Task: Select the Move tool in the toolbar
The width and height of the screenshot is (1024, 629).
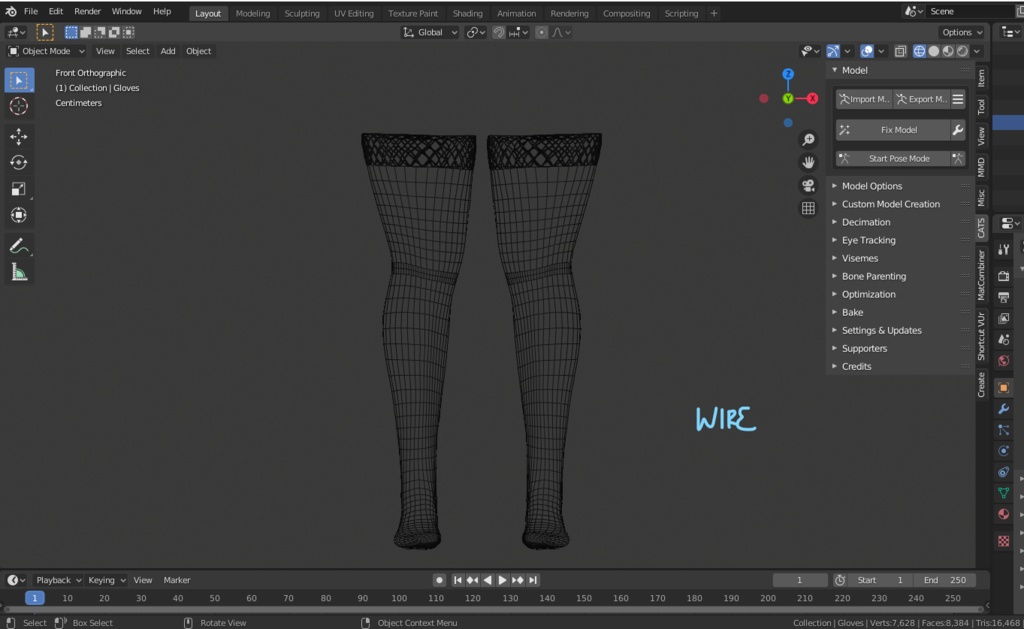Action: point(19,135)
